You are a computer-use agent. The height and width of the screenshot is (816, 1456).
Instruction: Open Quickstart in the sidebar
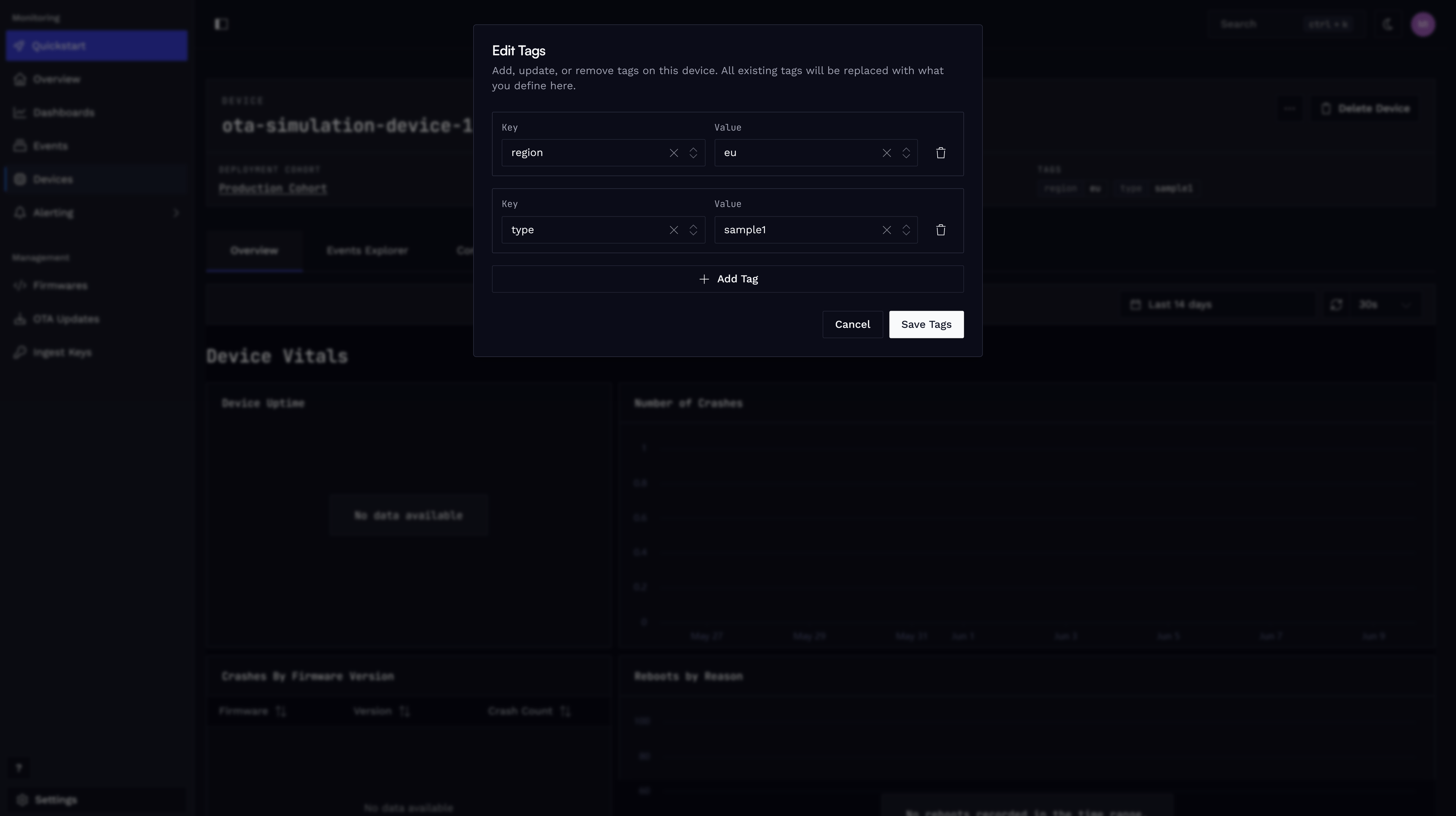point(97,46)
